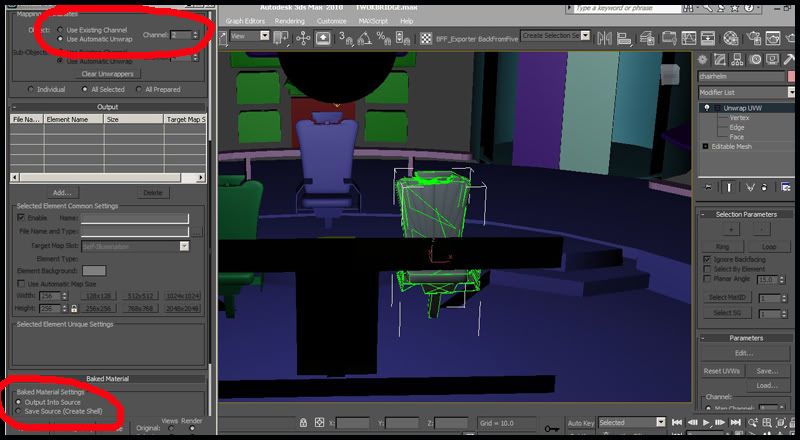Image resolution: width=800 pixels, height=440 pixels.
Task: Toggle the Percent Snap icon
Action: pyautogui.click(x=383, y=38)
